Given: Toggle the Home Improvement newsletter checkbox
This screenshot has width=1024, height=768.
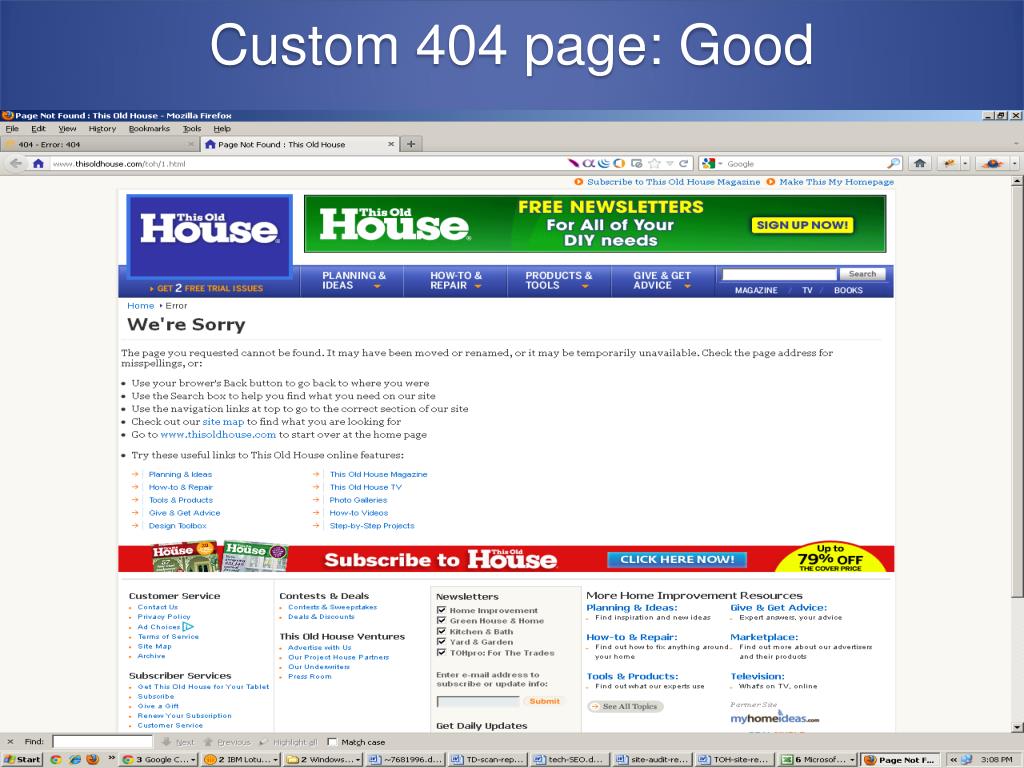Looking at the screenshot, I should click(x=441, y=611).
